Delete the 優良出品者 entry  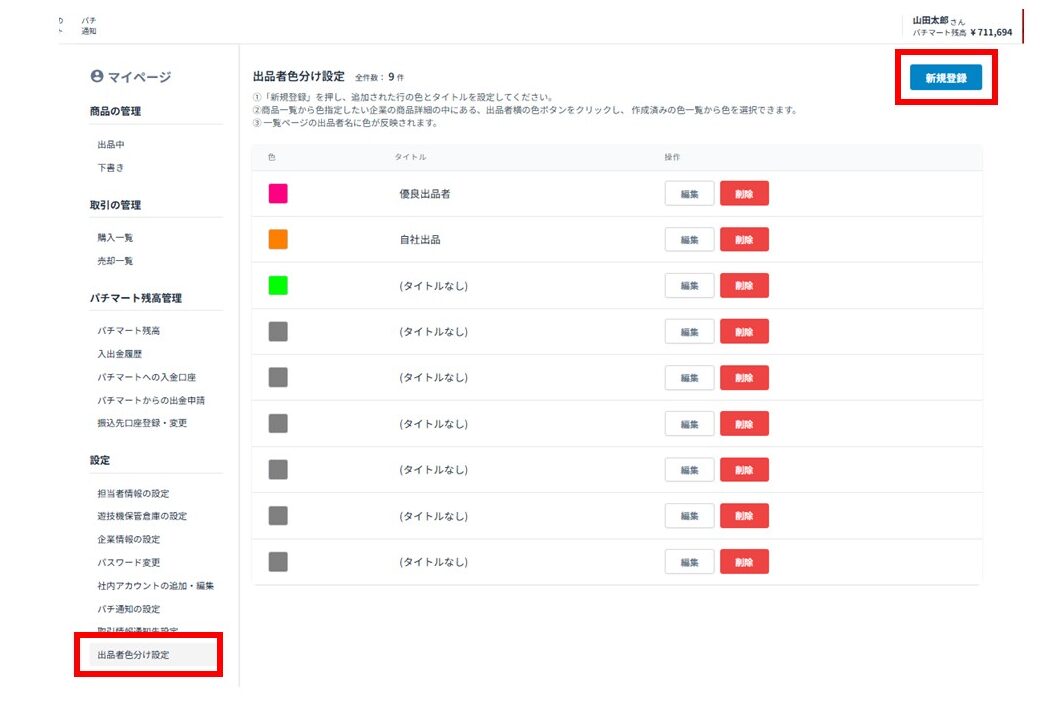(x=744, y=194)
